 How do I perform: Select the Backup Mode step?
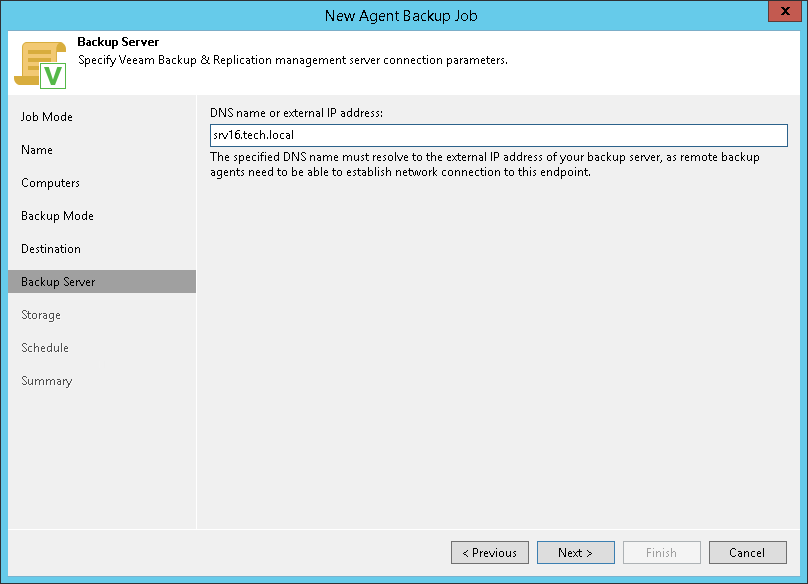[57, 216]
